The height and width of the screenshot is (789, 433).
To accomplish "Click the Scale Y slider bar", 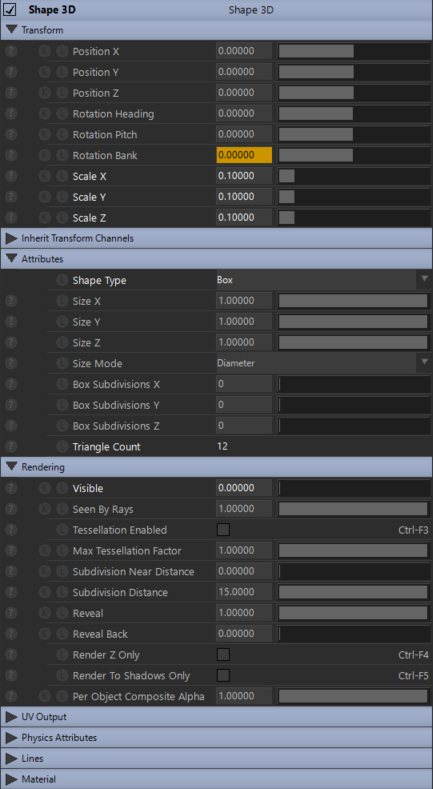I will 354,197.
